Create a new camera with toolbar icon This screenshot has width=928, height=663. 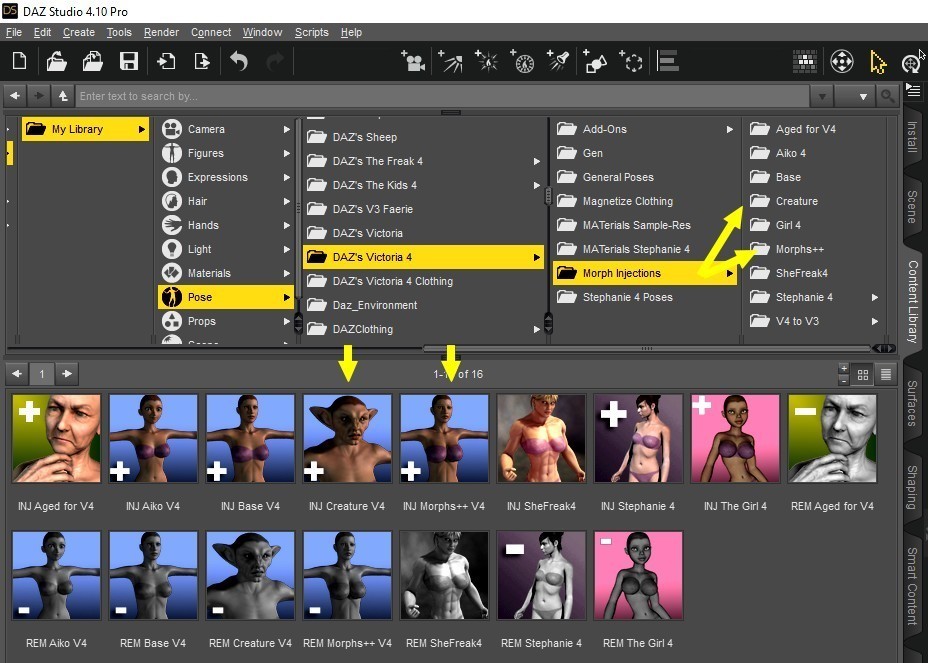tap(413, 61)
